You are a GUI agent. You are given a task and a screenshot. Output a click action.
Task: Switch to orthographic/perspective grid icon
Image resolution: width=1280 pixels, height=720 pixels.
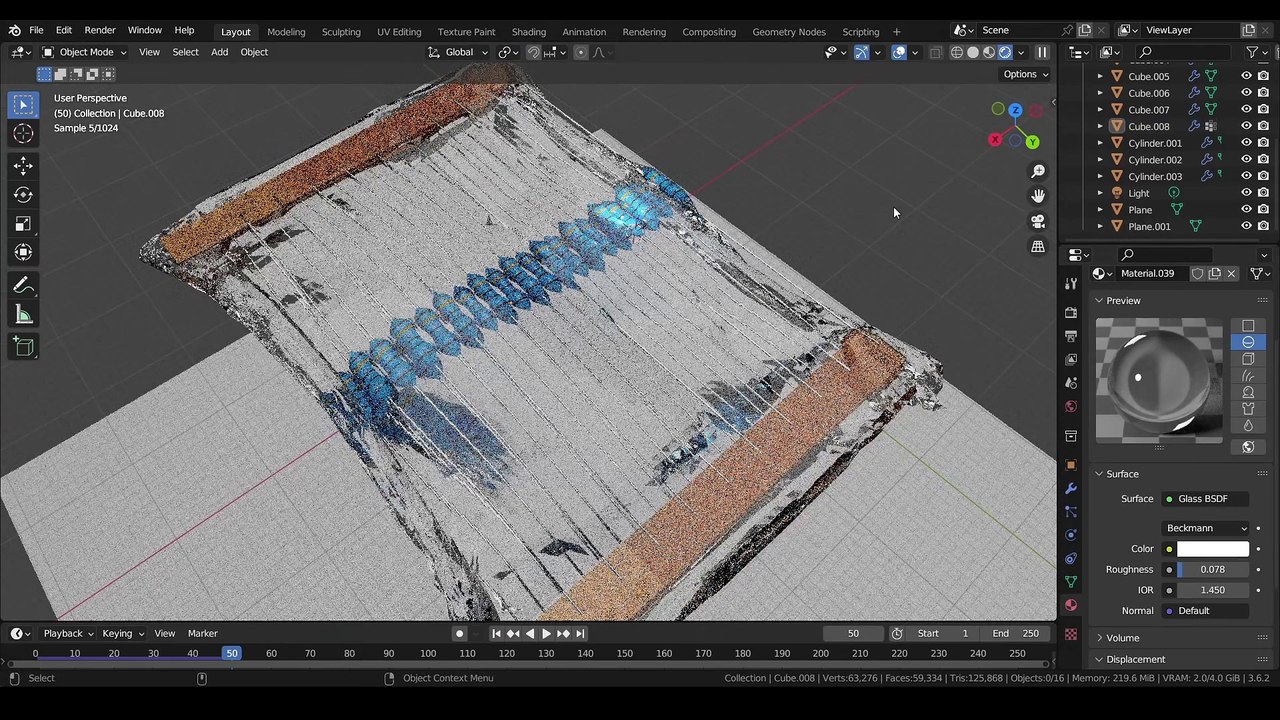click(x=1038, y=246)
